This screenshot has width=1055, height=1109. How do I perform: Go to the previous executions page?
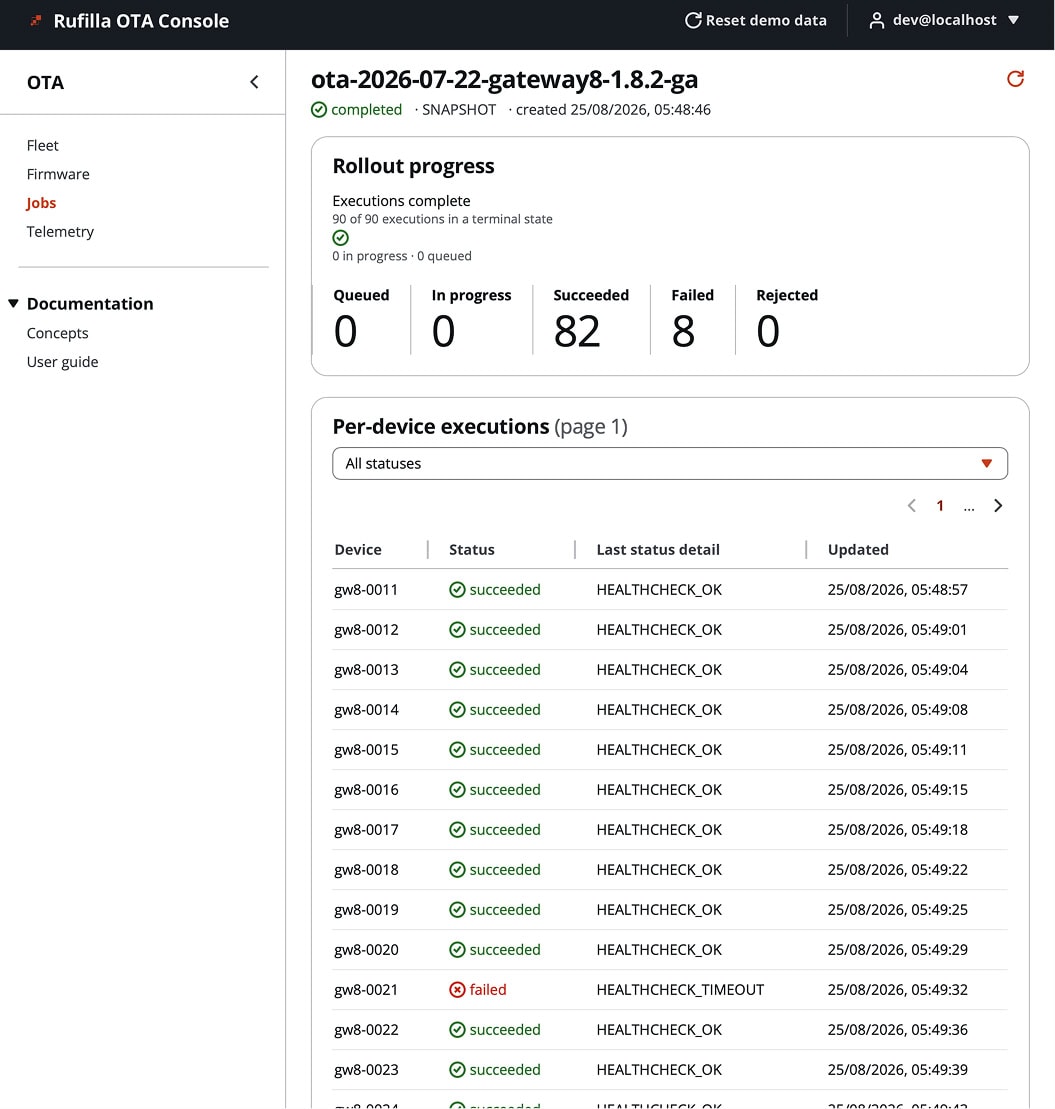[911, 506]
